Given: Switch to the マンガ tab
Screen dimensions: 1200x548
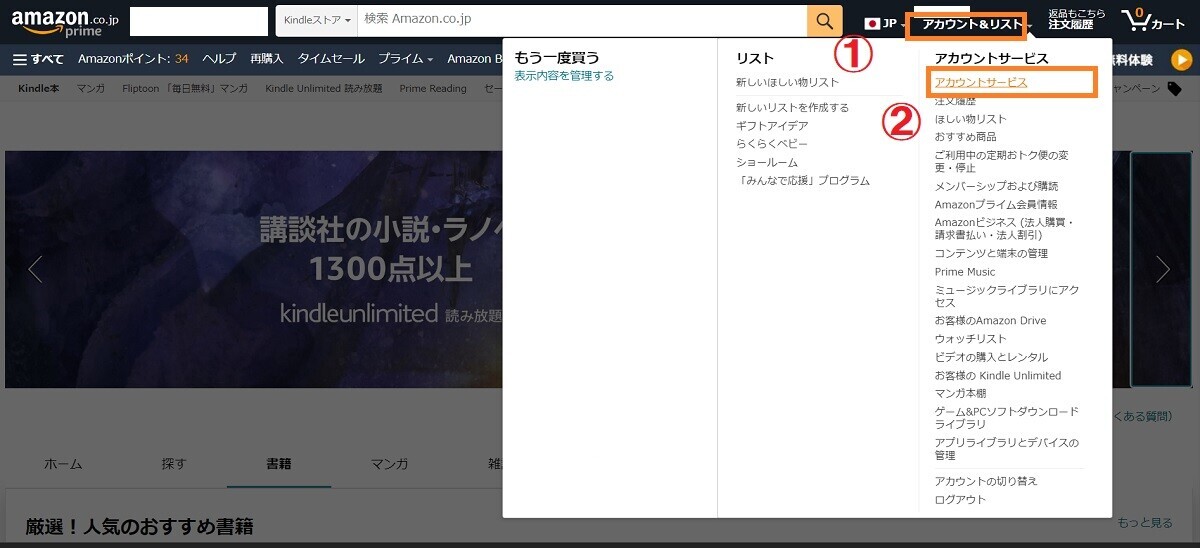Looking at the screenshot, I should click(x=389, y=464).
